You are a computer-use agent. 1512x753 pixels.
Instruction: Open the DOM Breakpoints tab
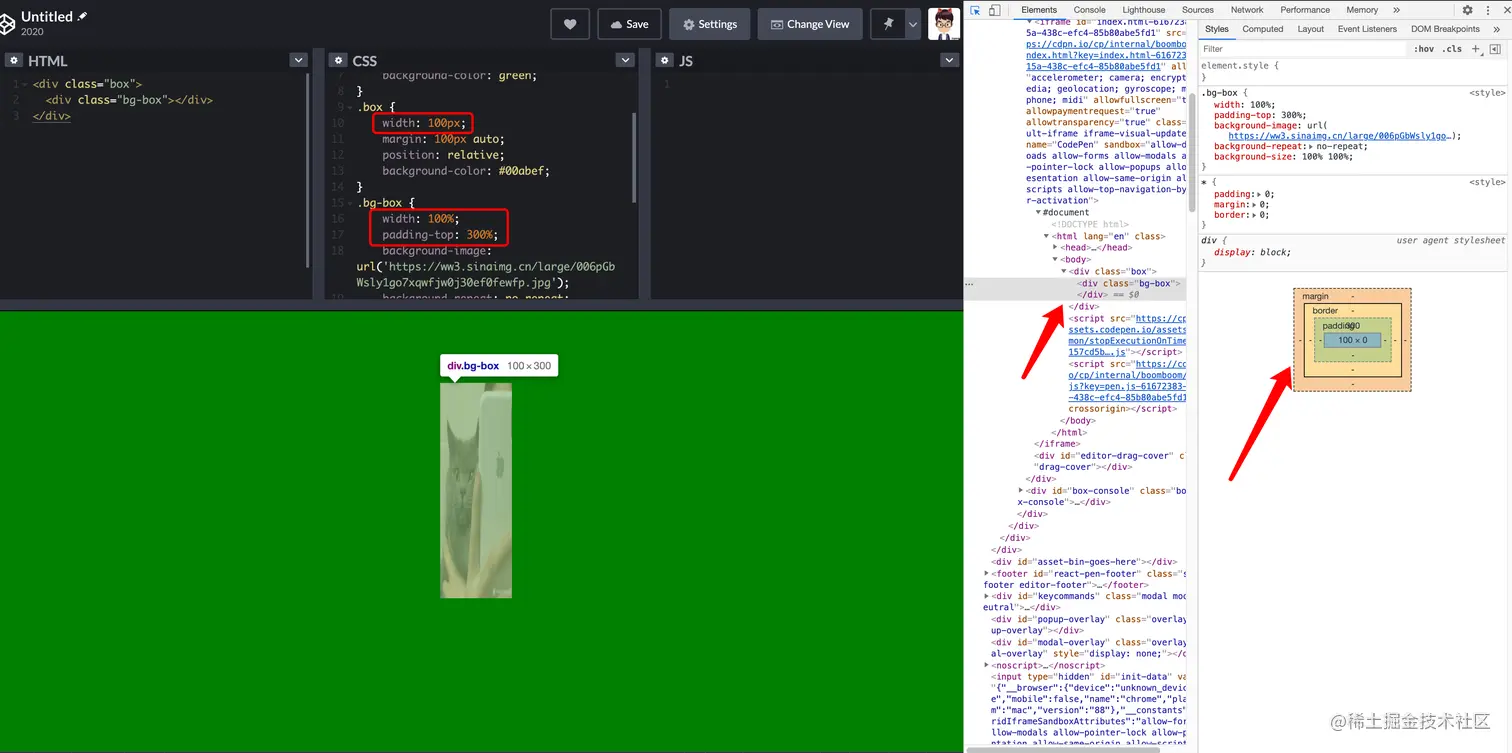pos(1445,29)
